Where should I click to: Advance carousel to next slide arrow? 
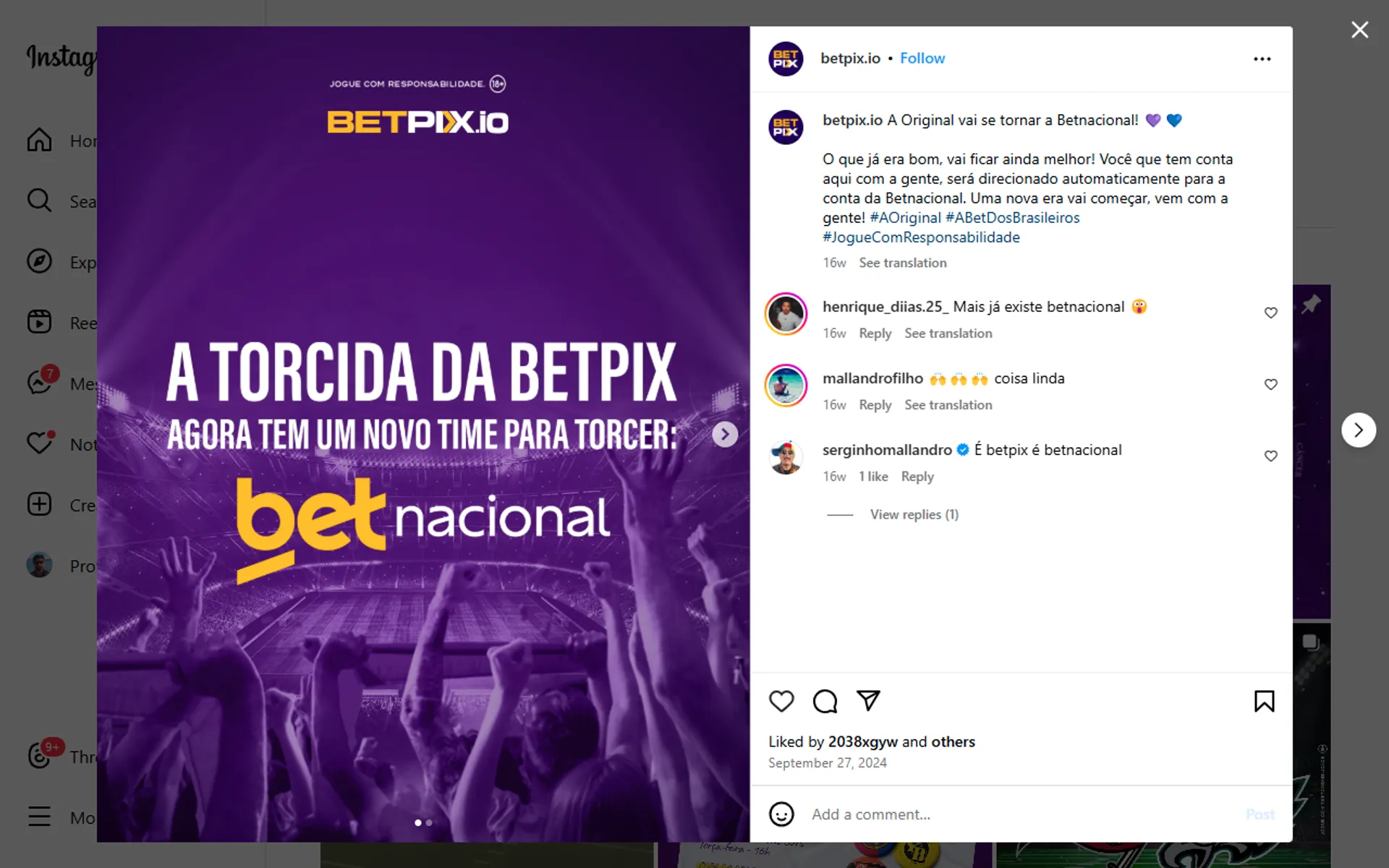(x=725, y=434)
